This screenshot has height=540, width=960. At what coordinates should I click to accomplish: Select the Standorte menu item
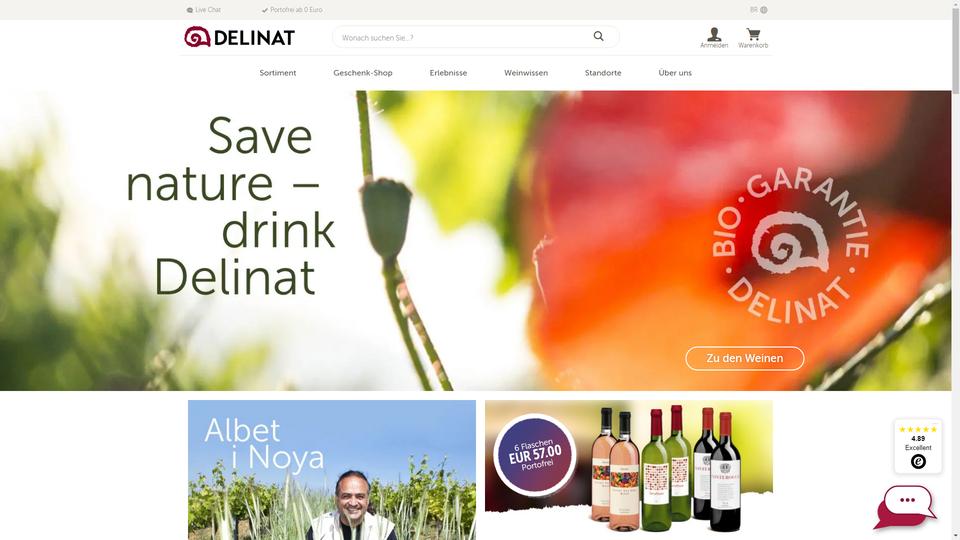603,73
